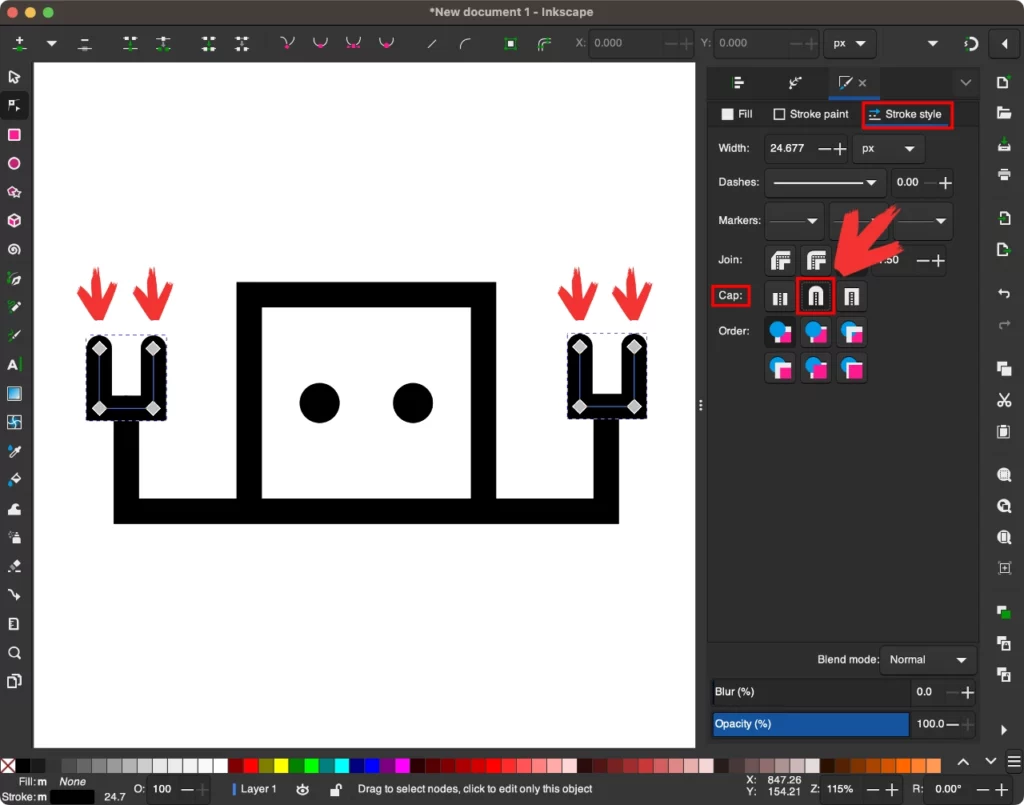Choose second paint order option in top row
This screenshot has width=1024, height=805.
coord(816,332)
